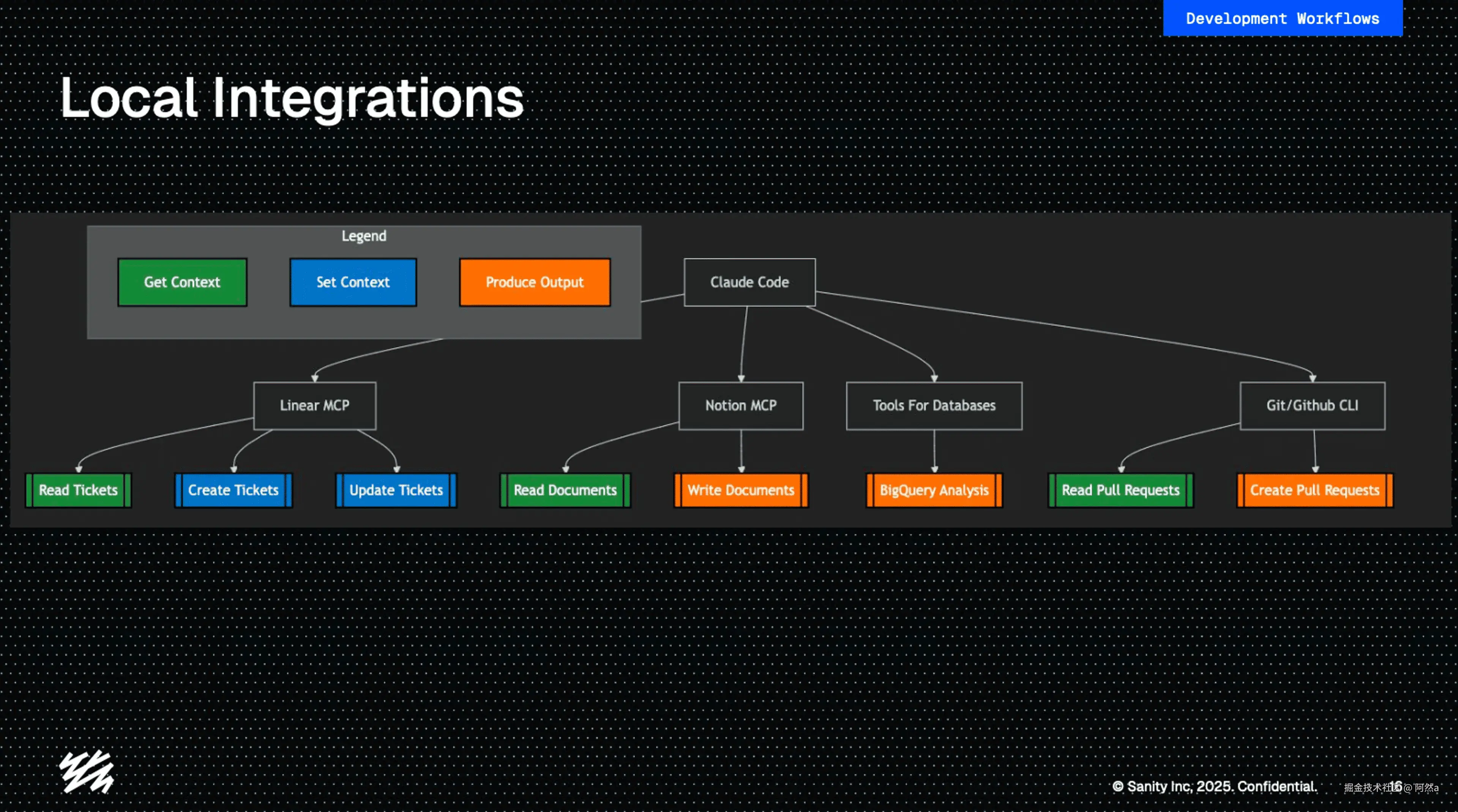Click the Create Tickets box
The width and height of the screenshot is (1458, 812).
pos(233,490)
